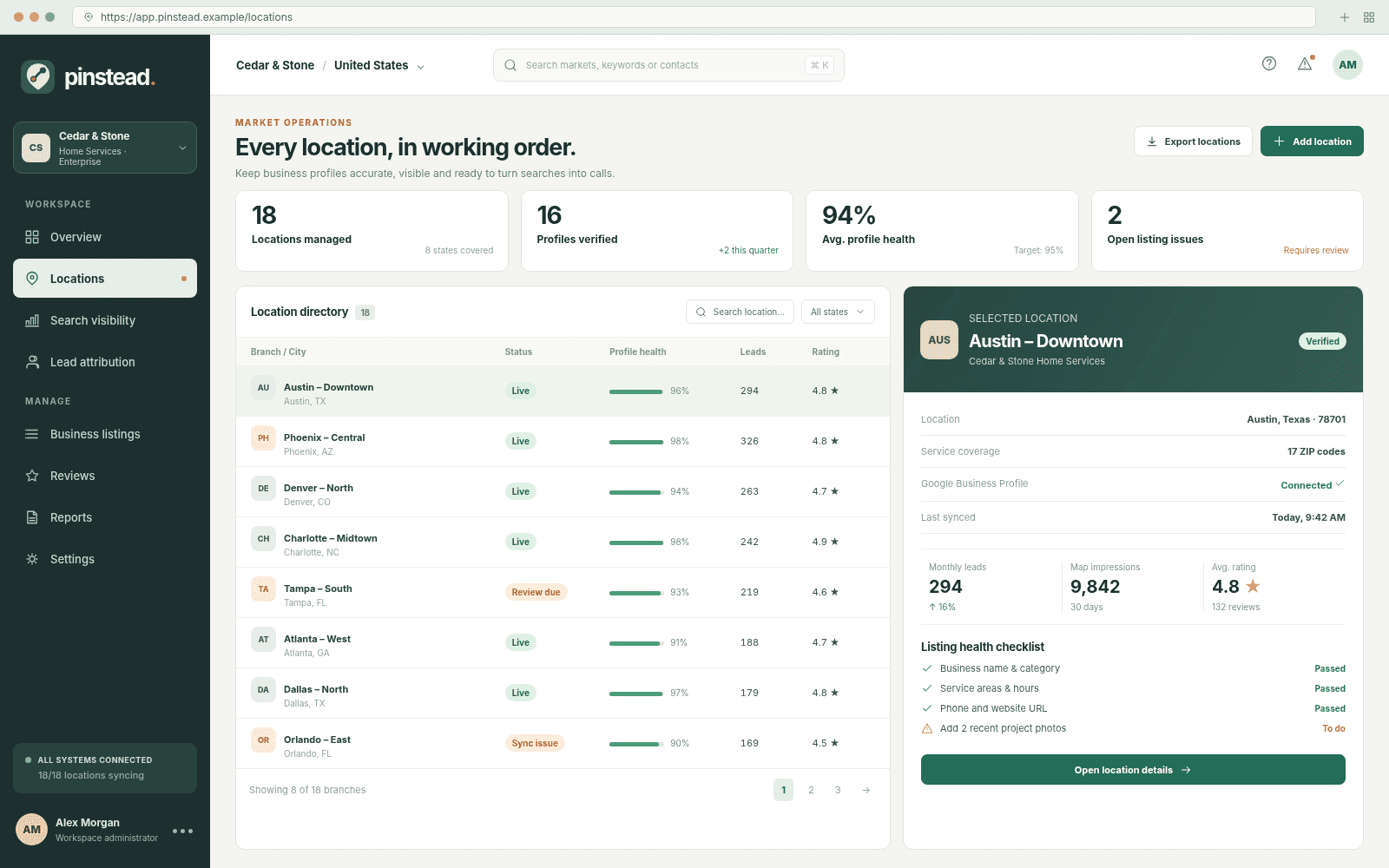Screen dimensions: 1389x868
Task: Click the browser tab overview grid icon
Action: coord(1369,17)
